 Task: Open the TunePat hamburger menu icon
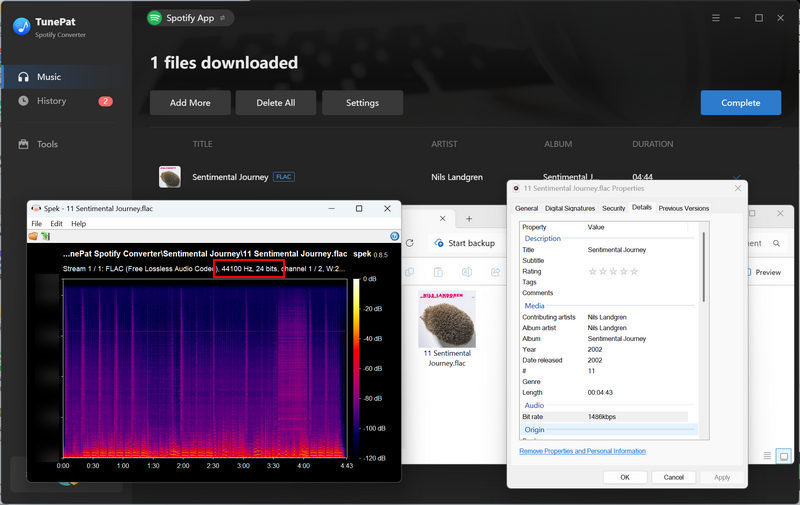tap(716, 18)
